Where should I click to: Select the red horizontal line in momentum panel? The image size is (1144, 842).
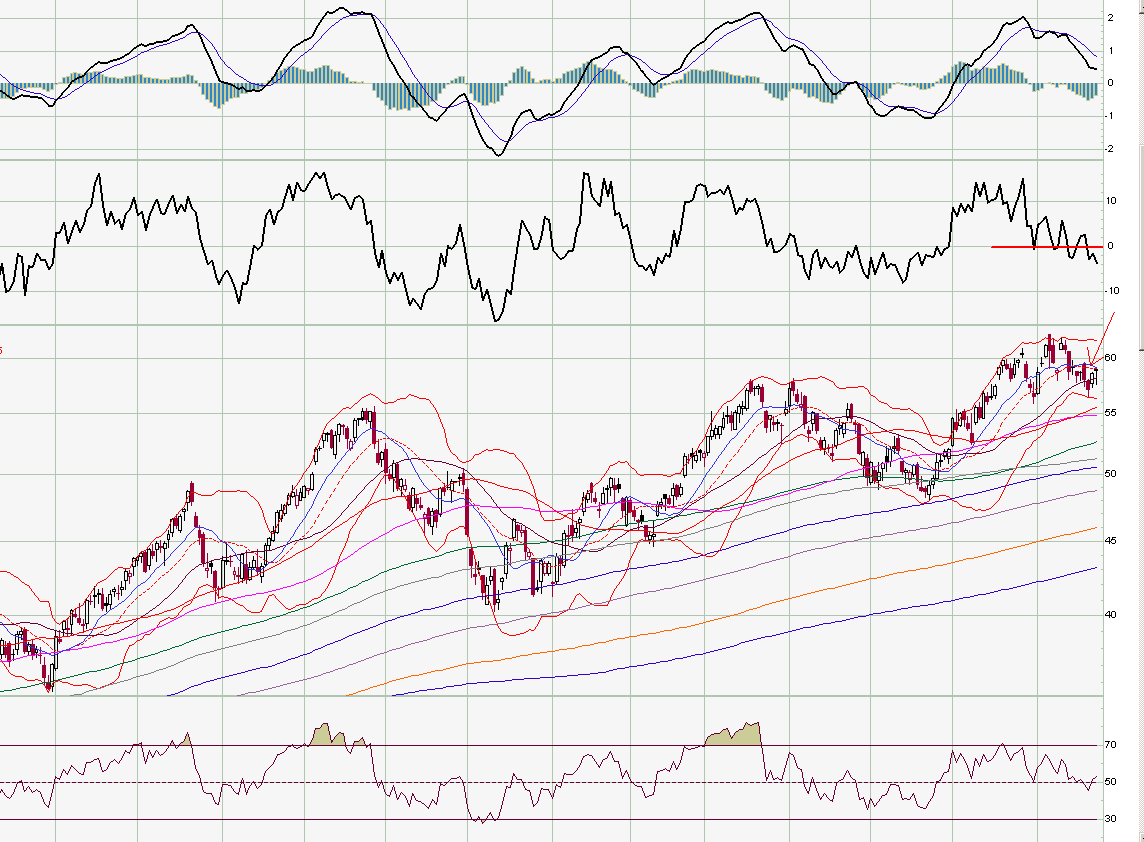click(x=1046, y=247)
